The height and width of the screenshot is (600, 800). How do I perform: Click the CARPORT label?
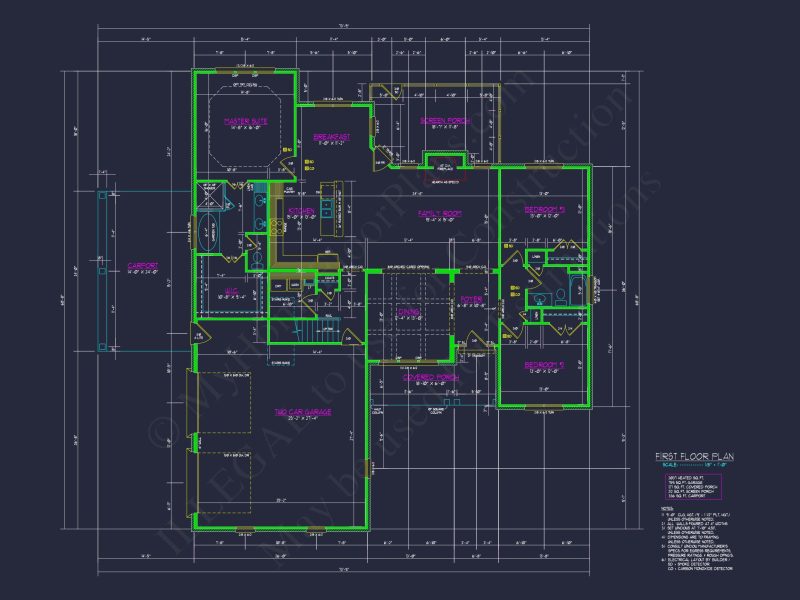143,265
